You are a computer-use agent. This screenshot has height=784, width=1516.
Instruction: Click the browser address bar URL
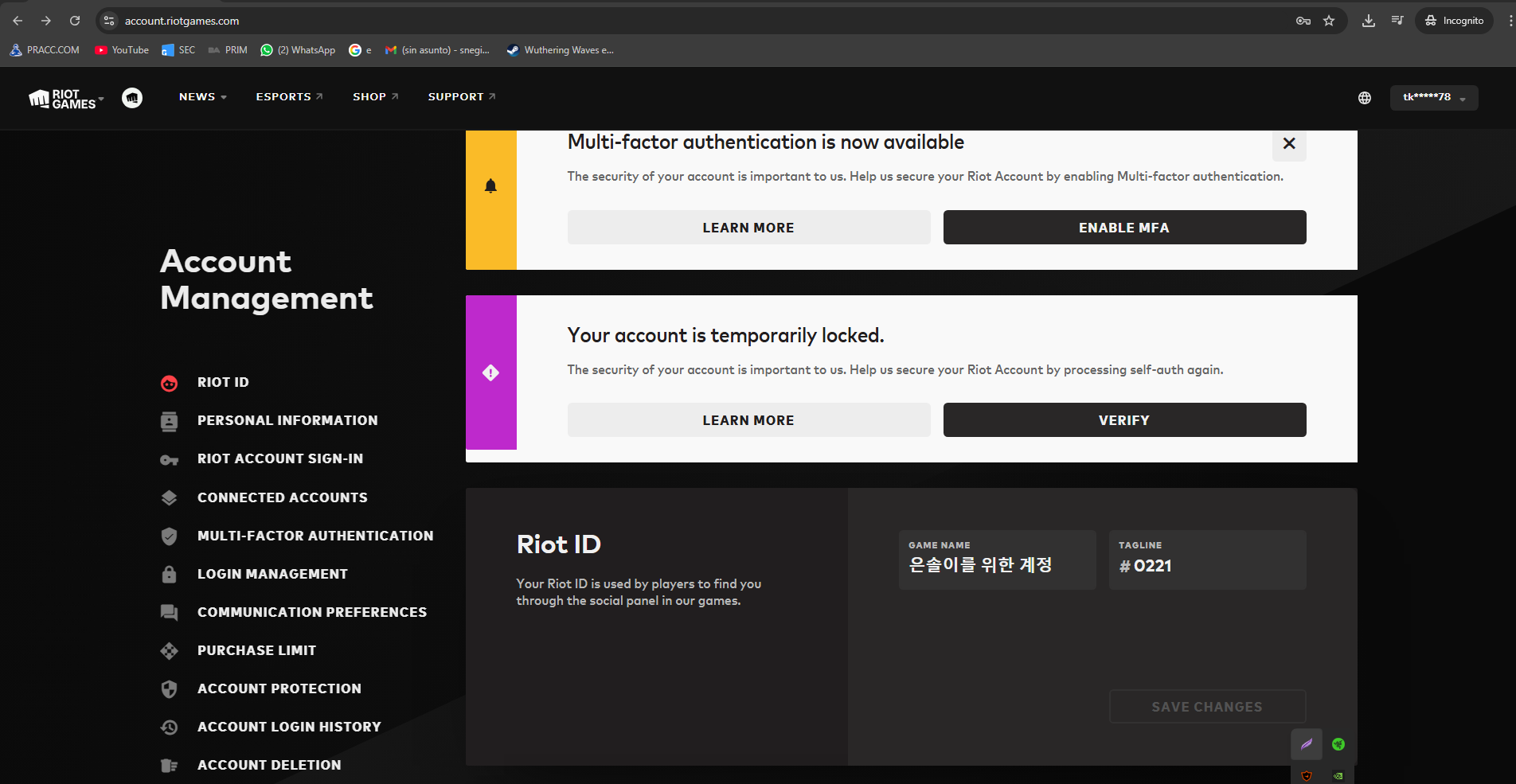[182, 21]
